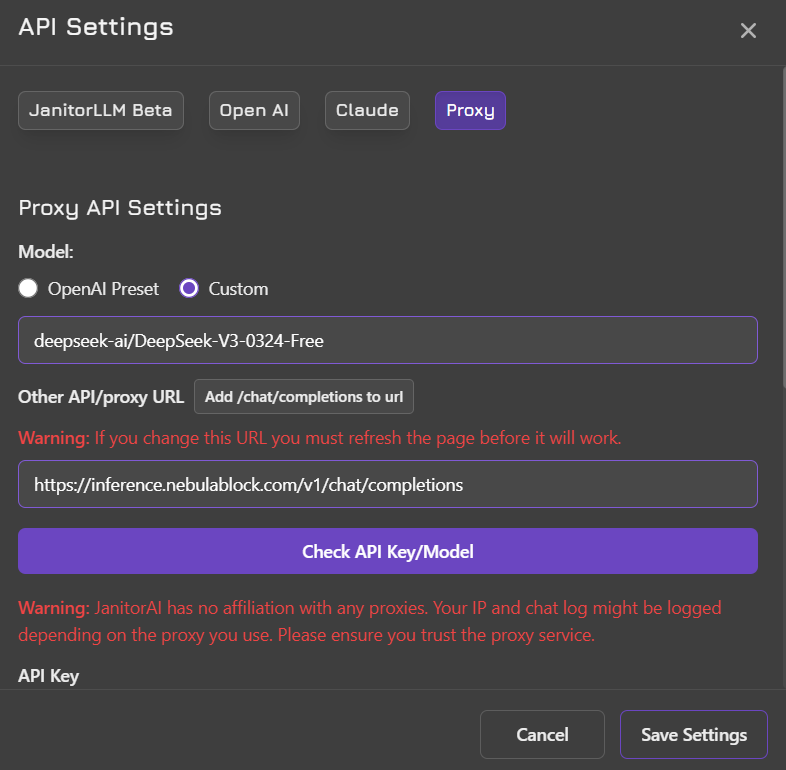Switch to the Open AI tab
Viewport: 786px width, 770px height.
(x=254, y=110)
